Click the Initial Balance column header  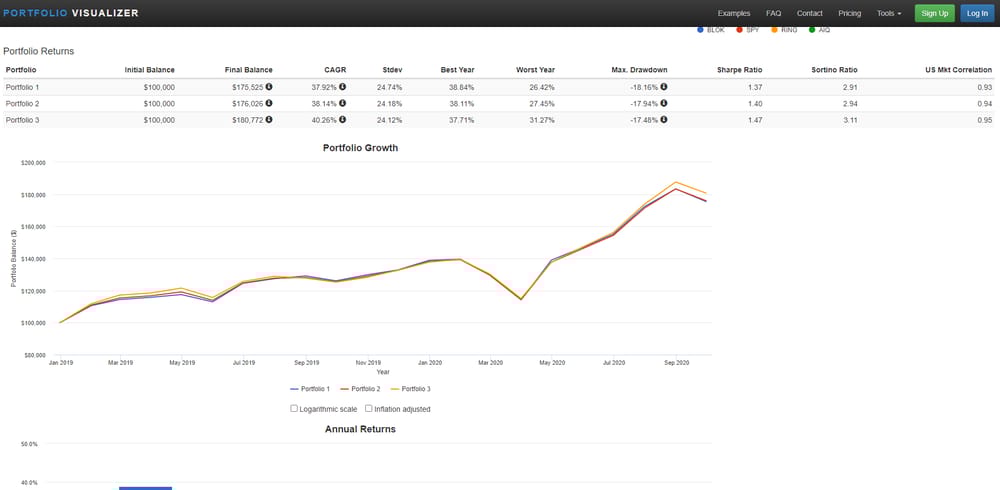coord(149,70)
